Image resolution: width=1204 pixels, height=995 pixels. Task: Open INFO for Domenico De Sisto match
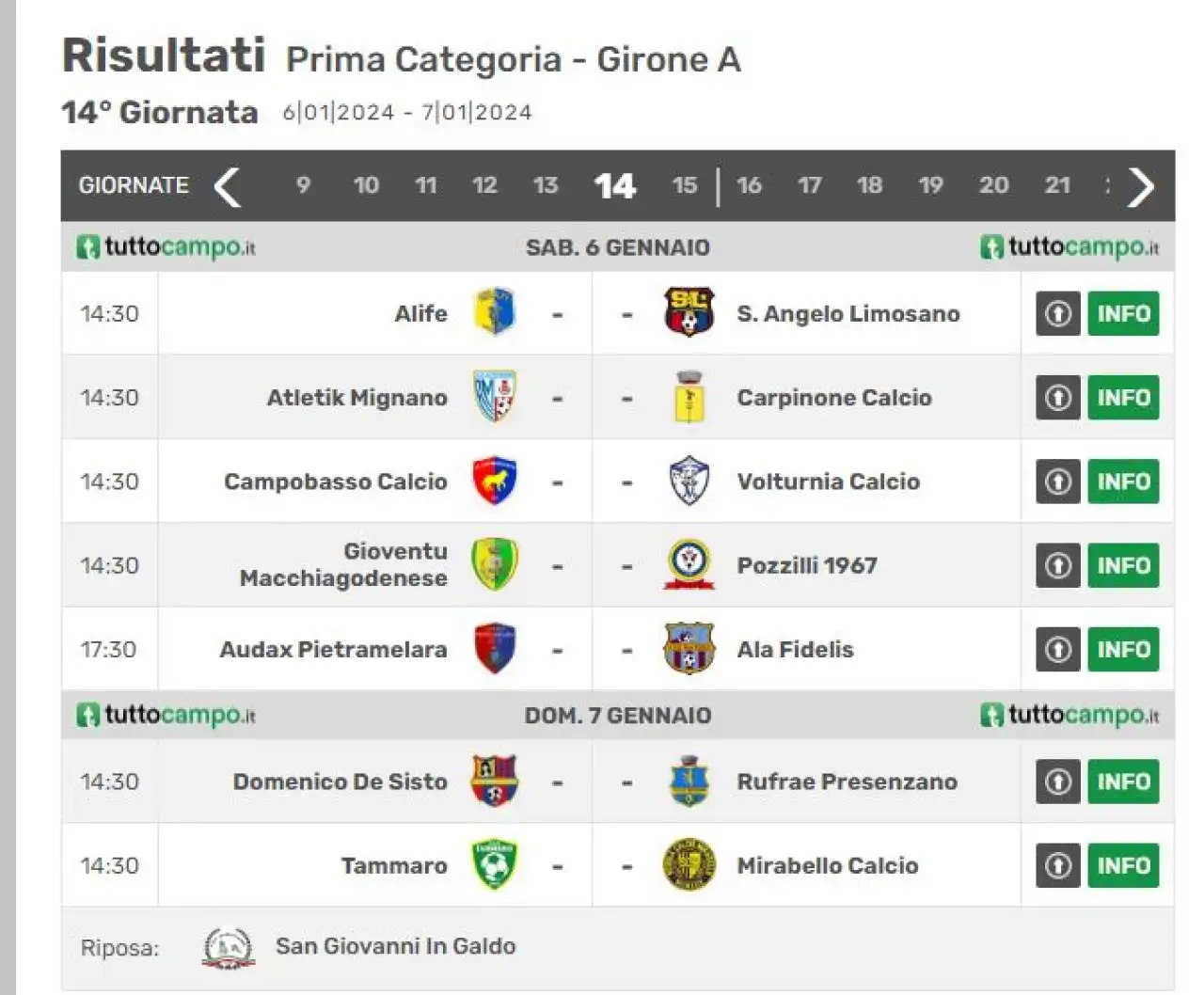click(1123, 781)
